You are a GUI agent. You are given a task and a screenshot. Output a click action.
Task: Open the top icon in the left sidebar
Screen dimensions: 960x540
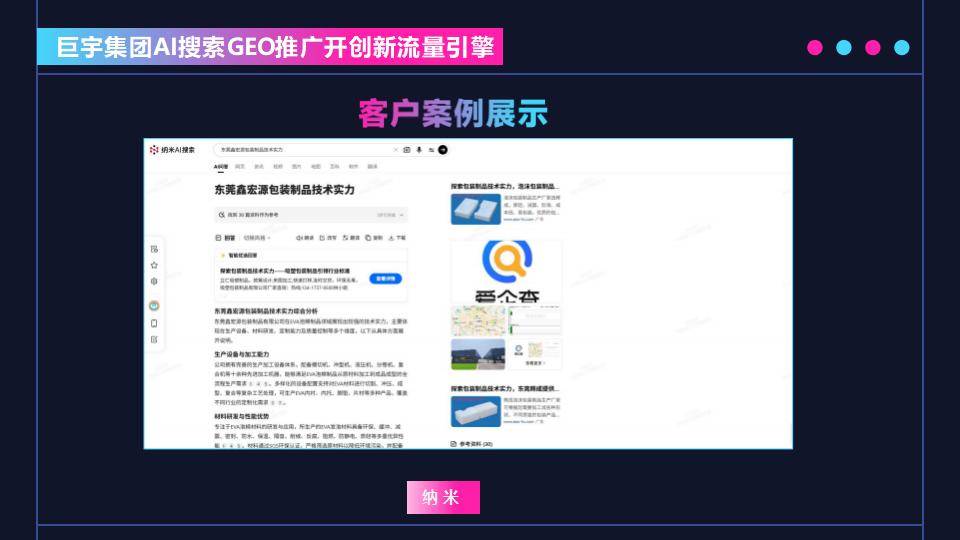(154, 249)
